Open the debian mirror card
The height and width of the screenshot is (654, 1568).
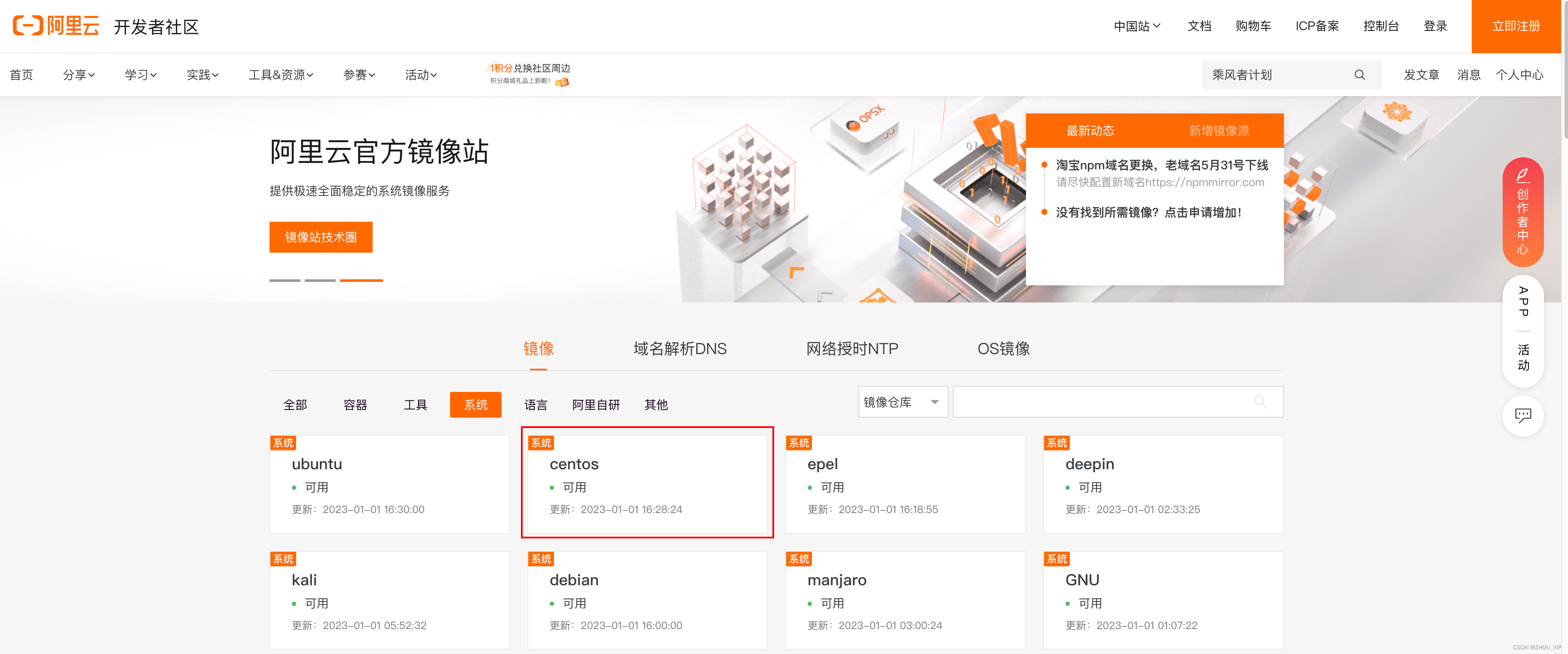pyautogui.click(x=648, y=600)
